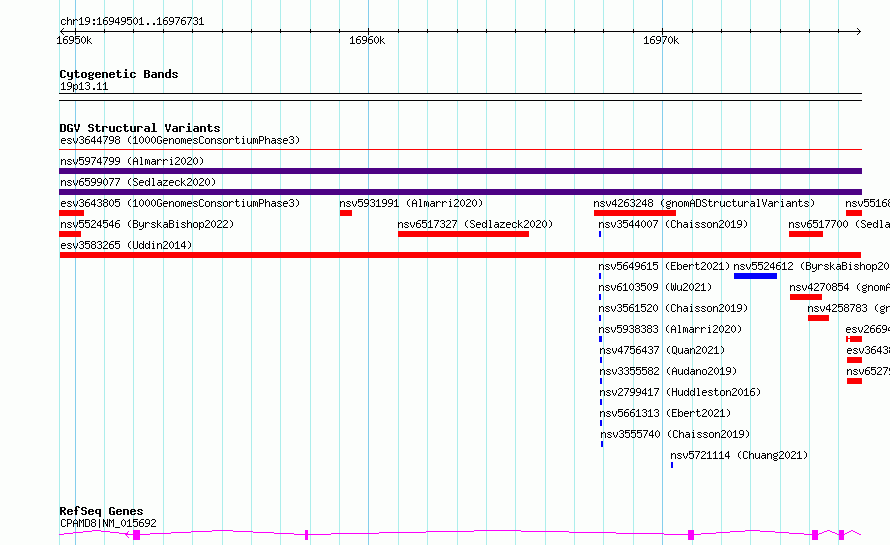
Task: Click the esv3583265 Uddin2014 long red bar
Action: point(460,255)
